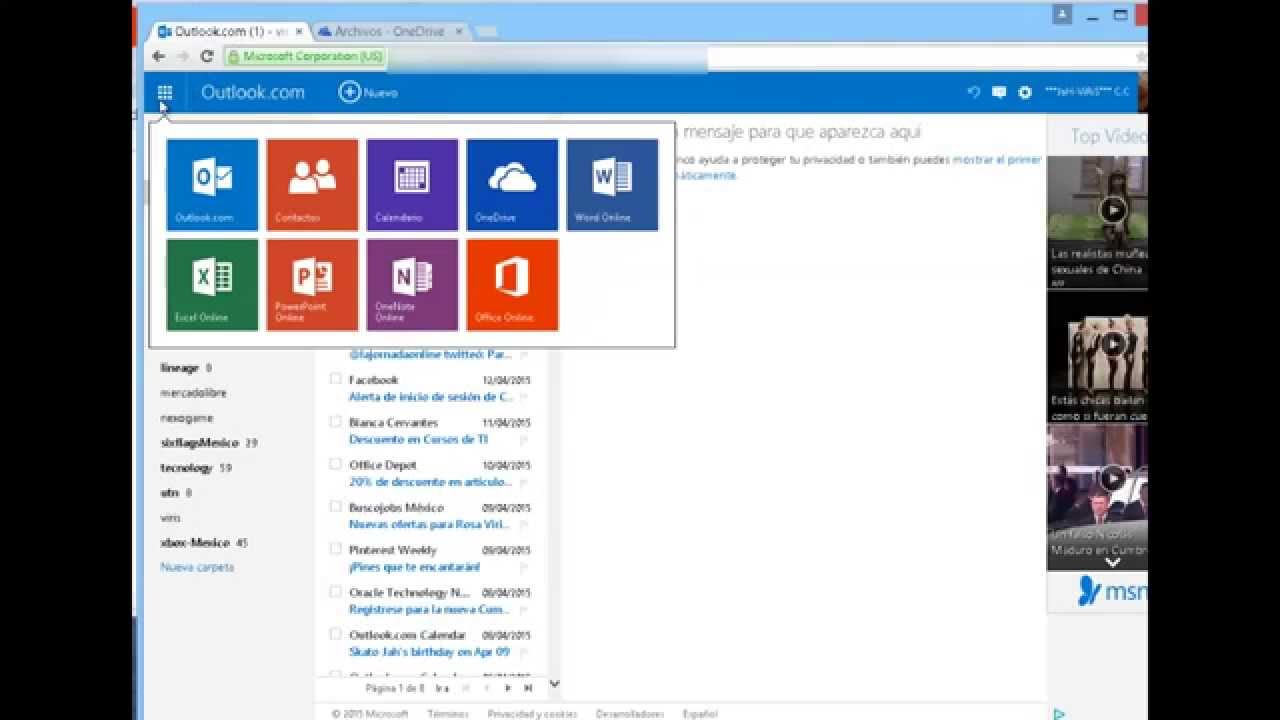The height and width of the screenshot is (720, 1280).
Task: Reload the page in Chrome
Action: pos(207,57)
